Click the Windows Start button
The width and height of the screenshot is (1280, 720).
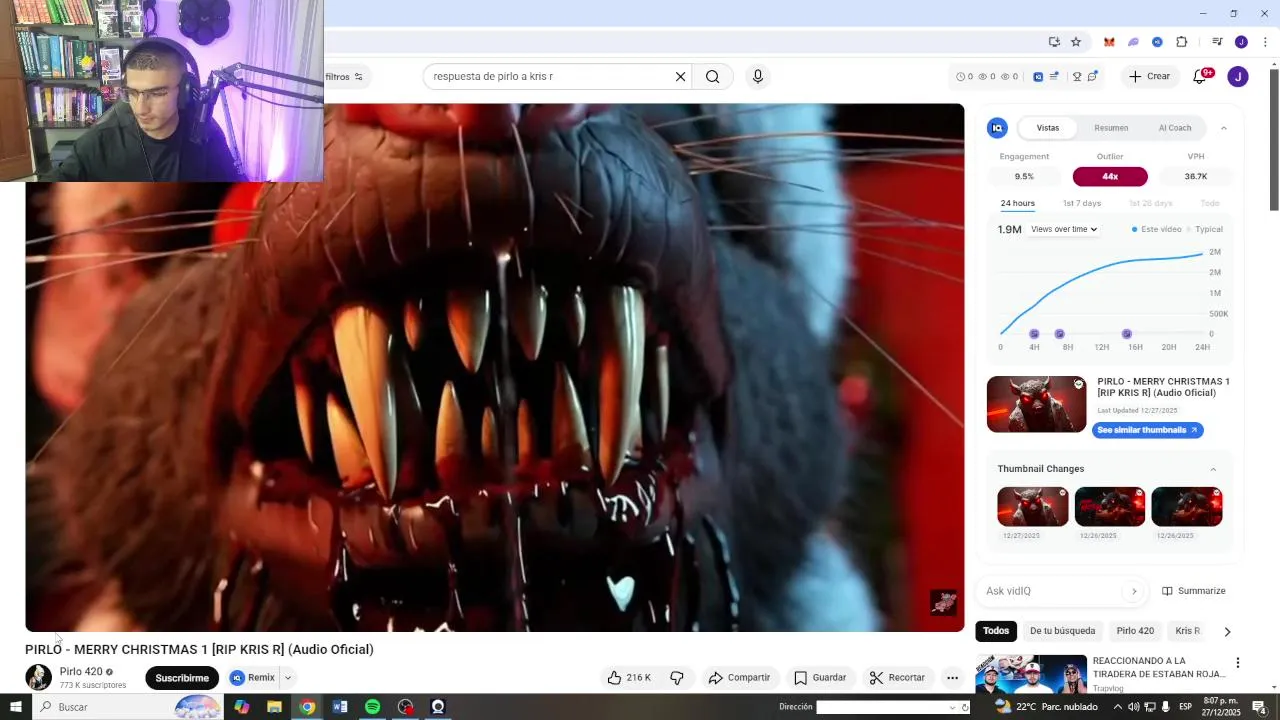click(x=15, y=707)
